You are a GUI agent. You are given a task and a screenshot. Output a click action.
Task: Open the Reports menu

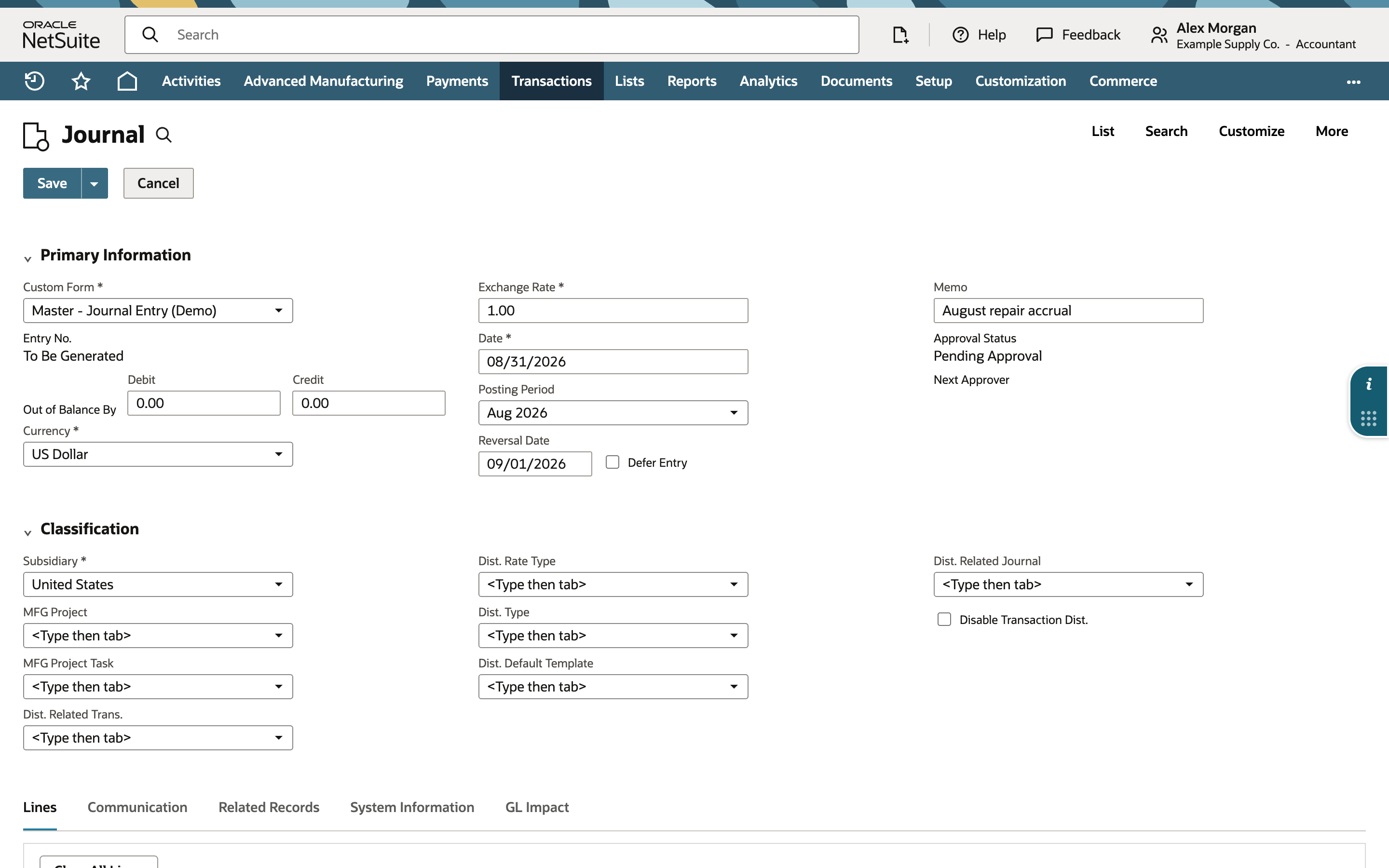click(692, 81)
